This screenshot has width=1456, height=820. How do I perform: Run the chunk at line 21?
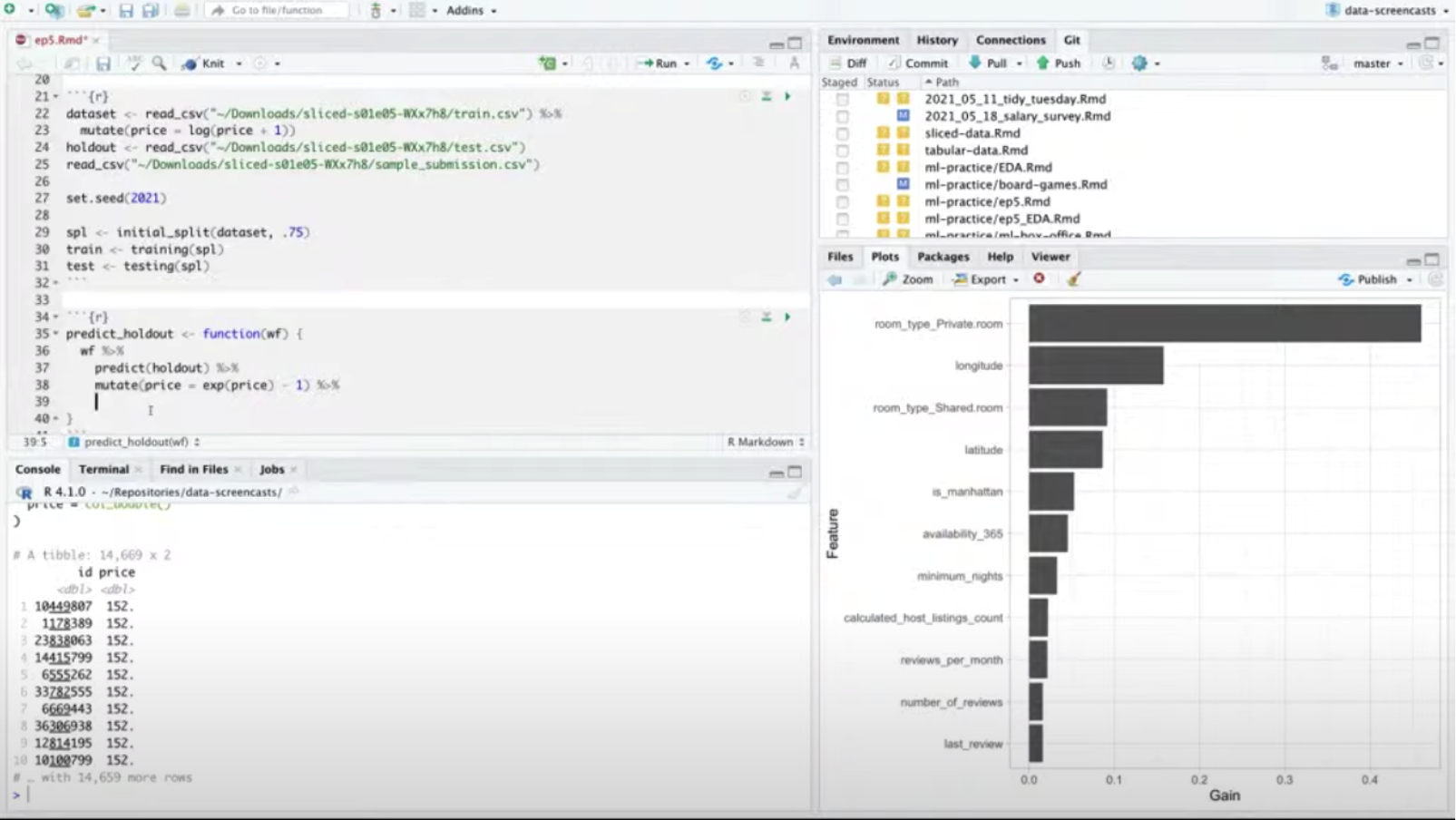click(787, 96)
